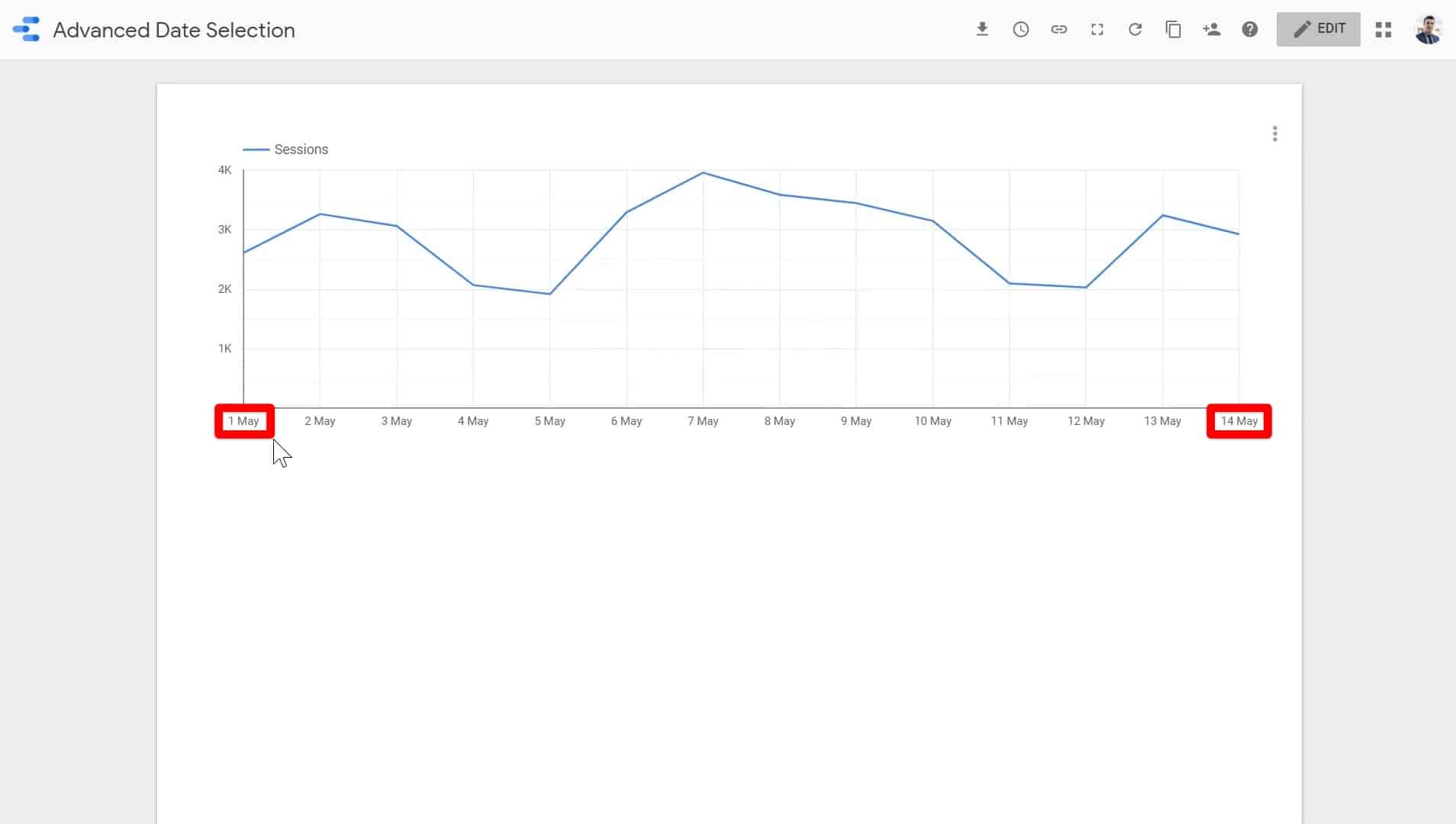Image resolution: width=1456 pixels, height=824 pixels.
Task: Switch to EDIT mode
Action: pyautogui.click(x=1318, y=29)
